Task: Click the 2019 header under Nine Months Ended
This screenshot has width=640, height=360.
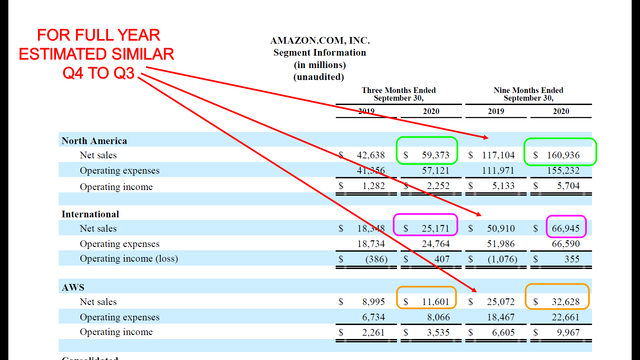Action: (496, 111)
